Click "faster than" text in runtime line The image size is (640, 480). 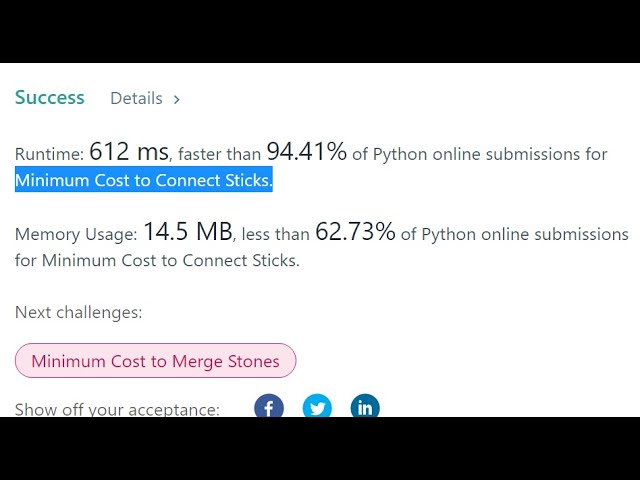coord(219,154)
